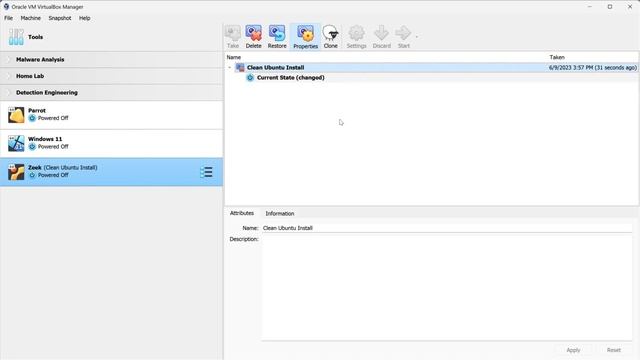Expand the Detection Engineering group
Viewport: 640px width, 360px height.
click(9, 93)
